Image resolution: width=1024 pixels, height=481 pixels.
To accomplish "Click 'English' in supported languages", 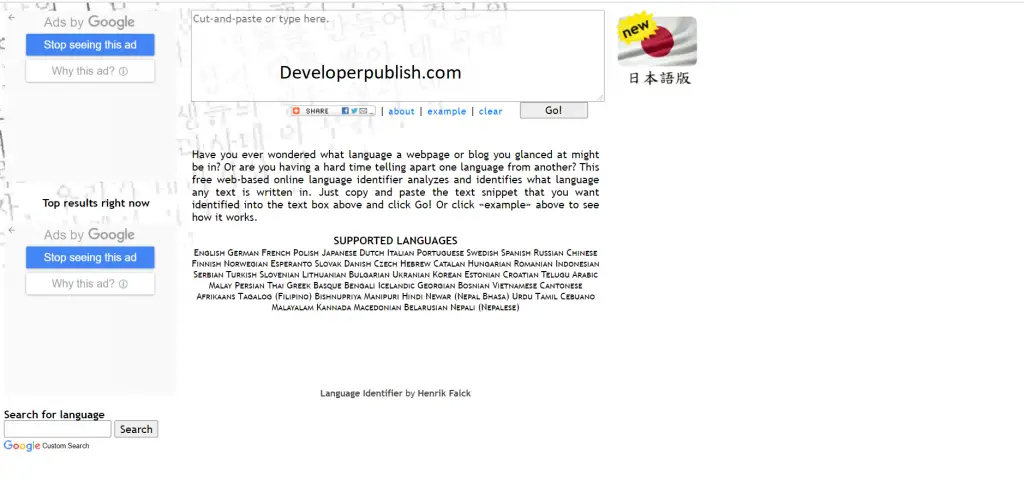I will click(x=209, y=253).
